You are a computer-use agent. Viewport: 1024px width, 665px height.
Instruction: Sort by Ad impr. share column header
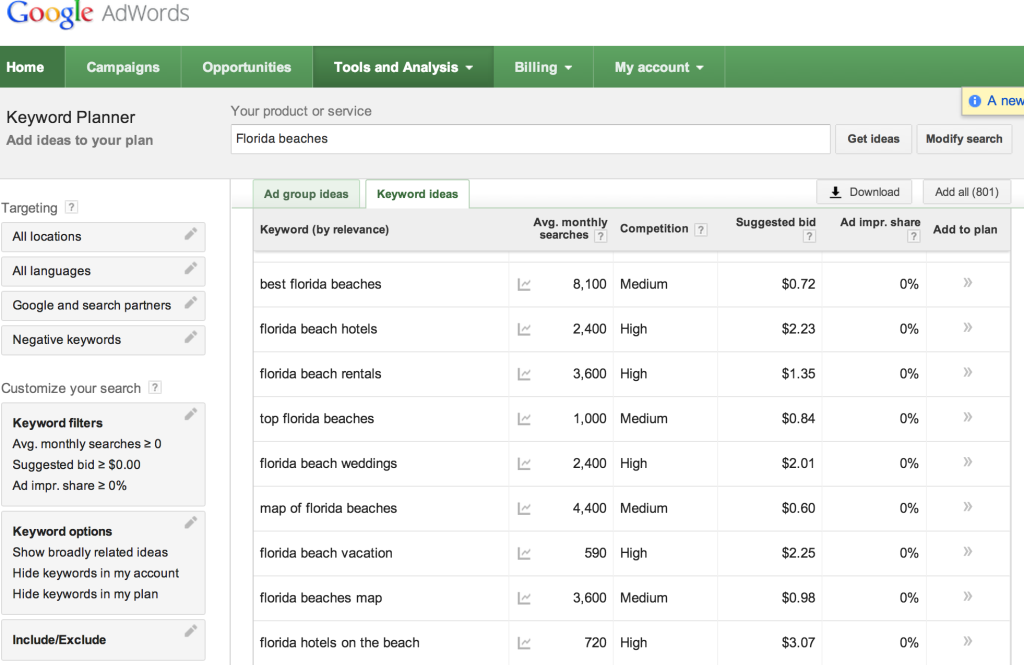(x=880, y=222)
